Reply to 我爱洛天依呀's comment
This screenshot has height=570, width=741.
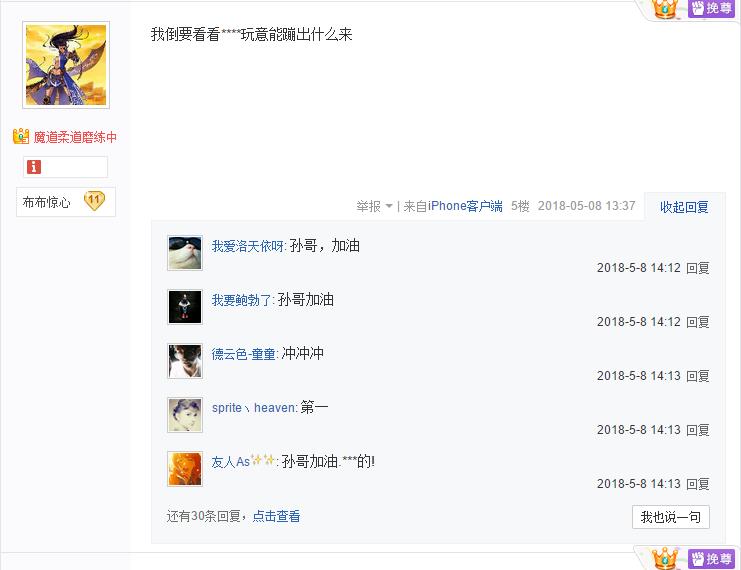pyautogui.click(x=698, y=268)
